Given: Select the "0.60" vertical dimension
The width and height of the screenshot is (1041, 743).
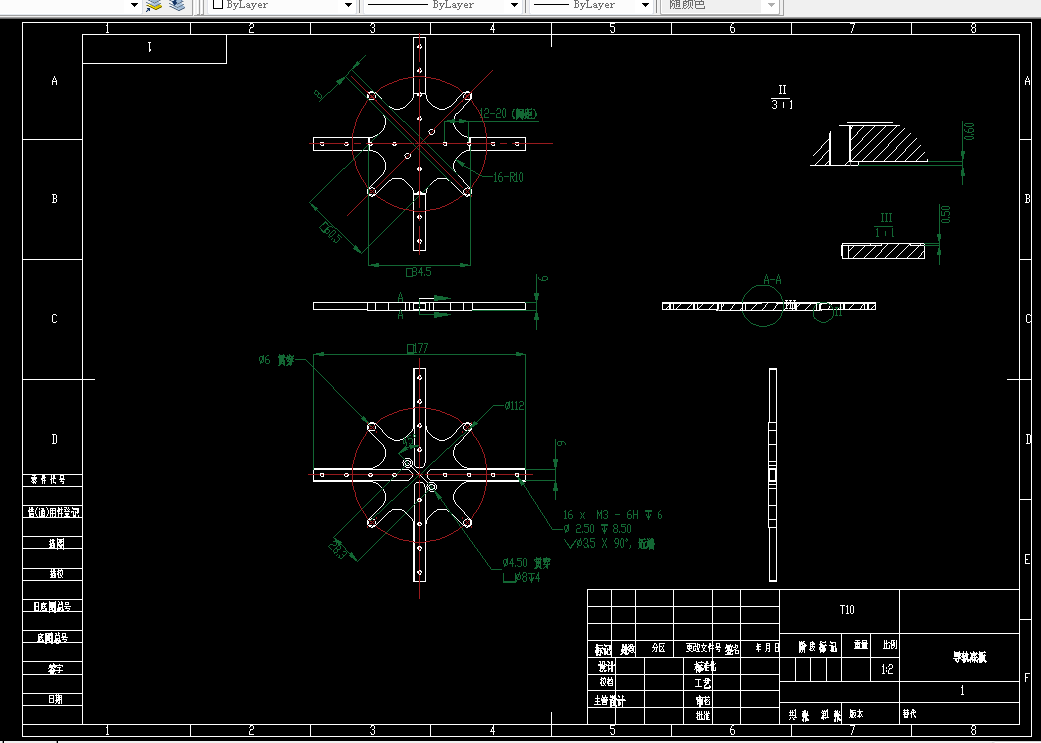Looking at the screenshot, I should pos(969,131).
